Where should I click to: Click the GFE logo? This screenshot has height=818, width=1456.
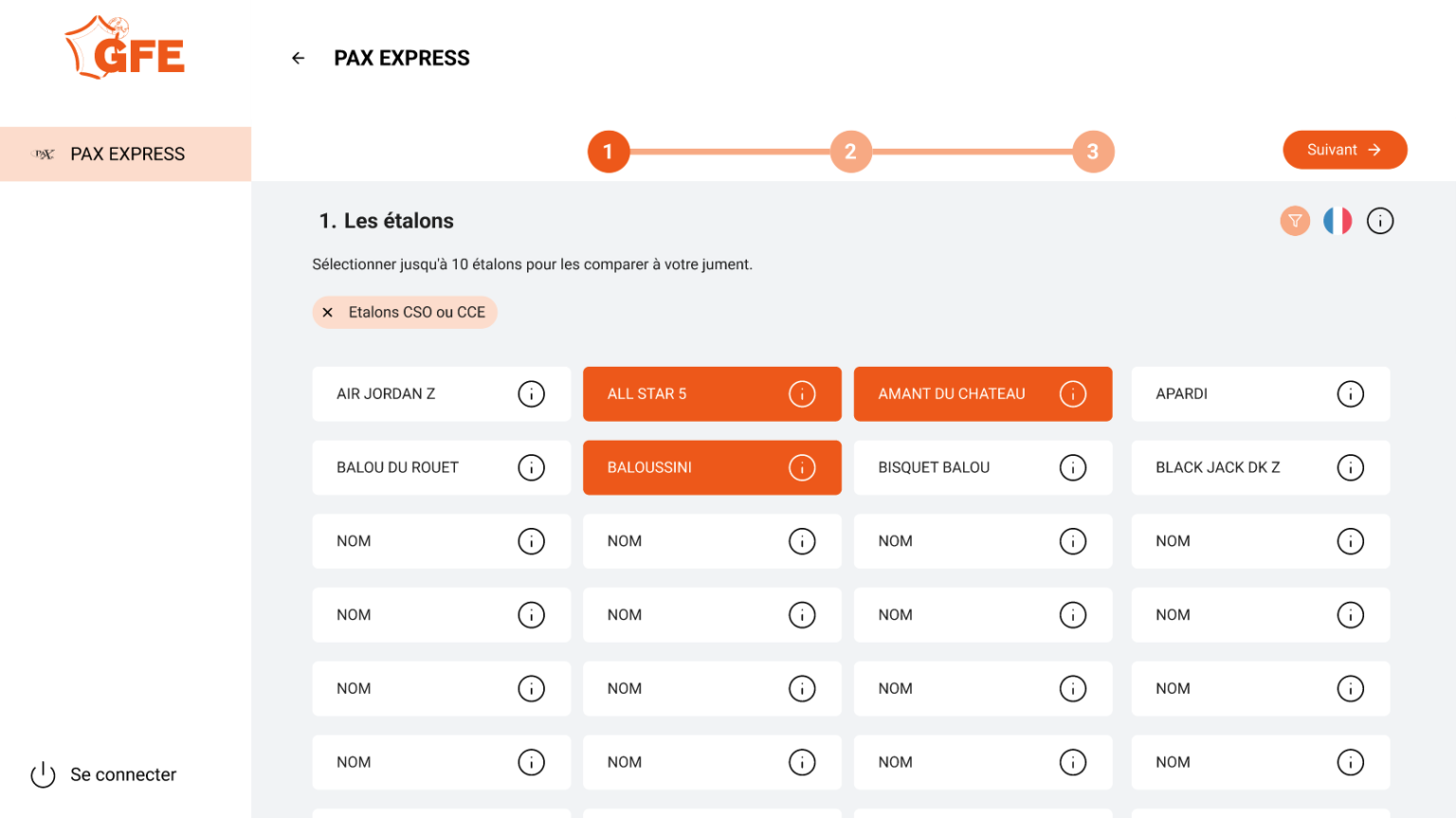[x=125, y=49]
